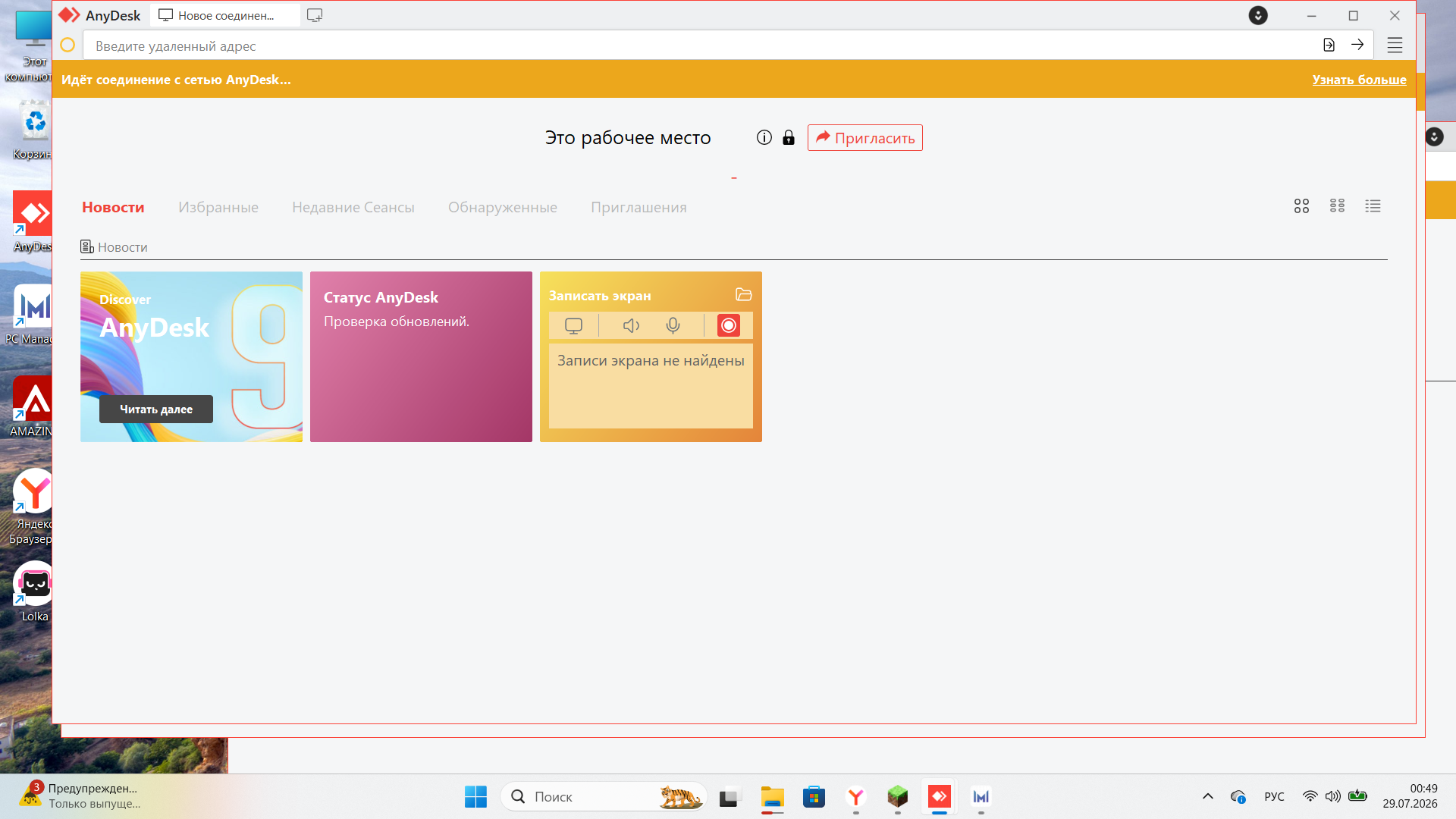
Task: Open the Предупреждение weather widget on taskbar
Action: pos(80,796)
